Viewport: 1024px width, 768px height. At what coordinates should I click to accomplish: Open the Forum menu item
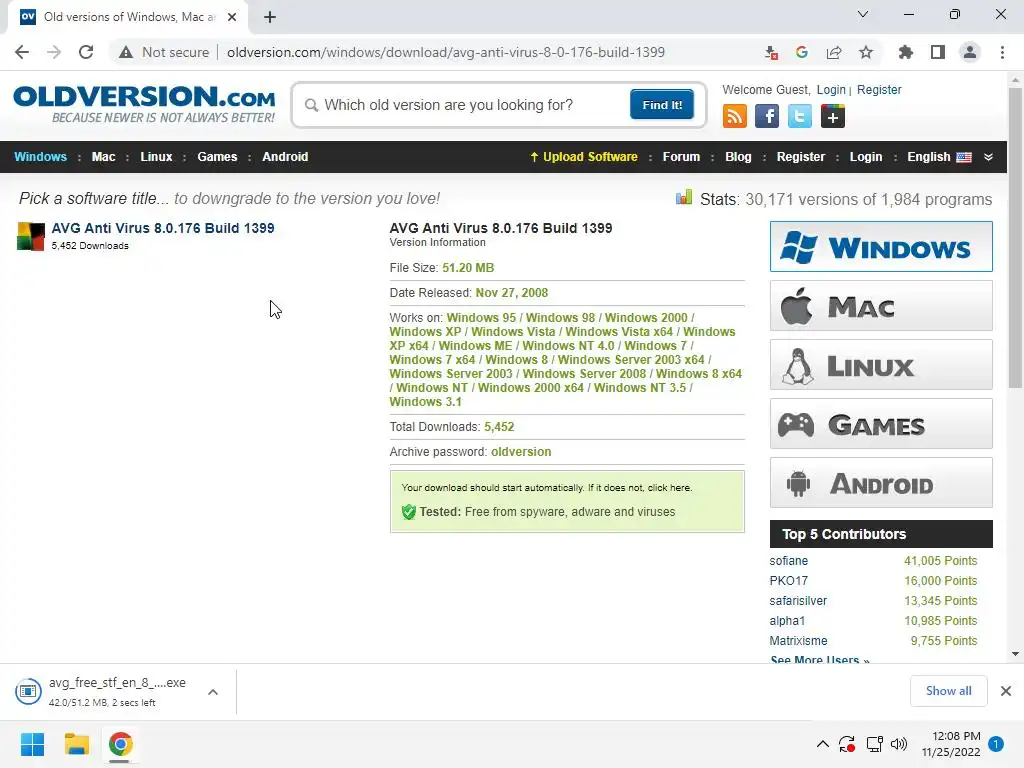click(681, 157)
